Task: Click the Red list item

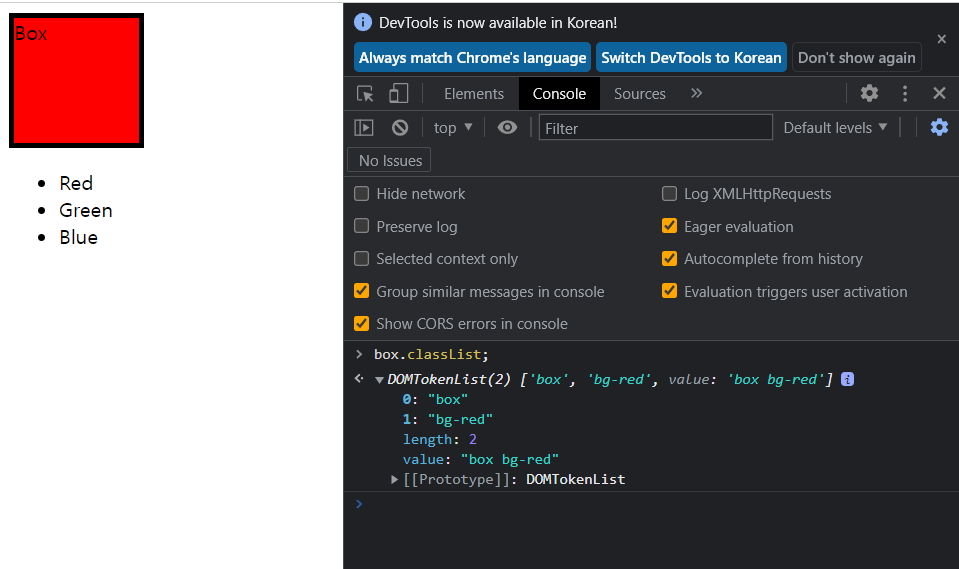Action: pos(76,183)
